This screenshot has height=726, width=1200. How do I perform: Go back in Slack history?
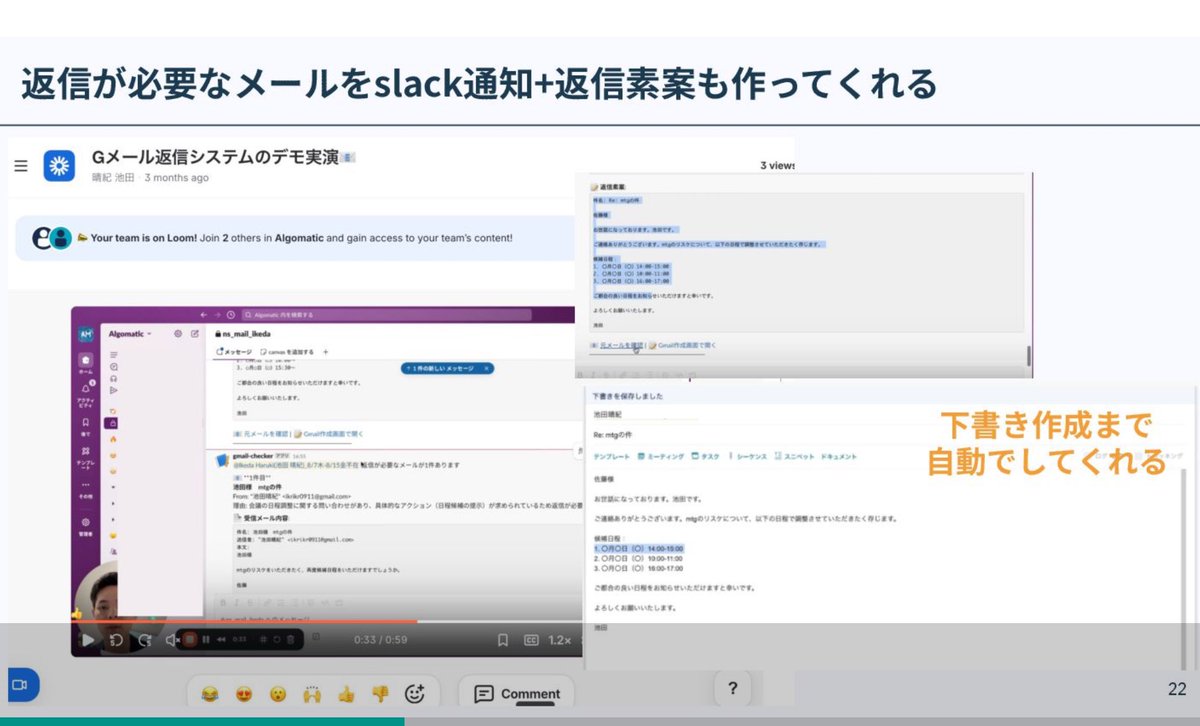(204, 314)
